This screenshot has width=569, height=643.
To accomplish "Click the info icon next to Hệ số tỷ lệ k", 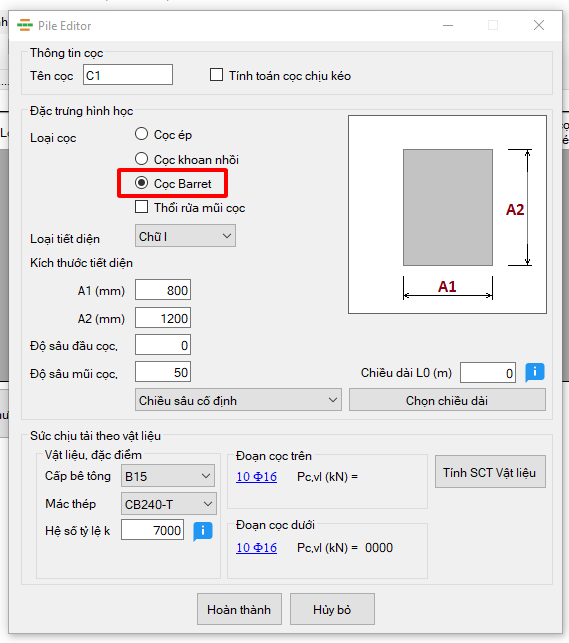I will click(203, 531).
